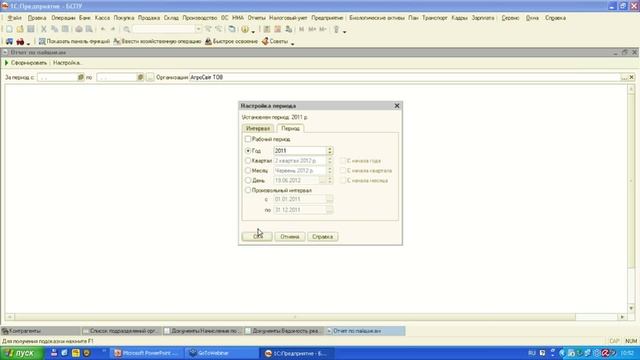Viewport: 640px width, 360px height.
Task: Click the Save (floppy disk) toolbar icon
Action: coord(31,29)
